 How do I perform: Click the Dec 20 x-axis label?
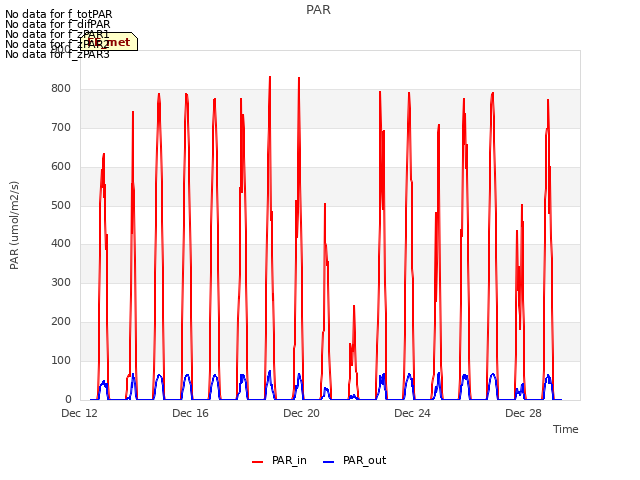tap(302, 413)
